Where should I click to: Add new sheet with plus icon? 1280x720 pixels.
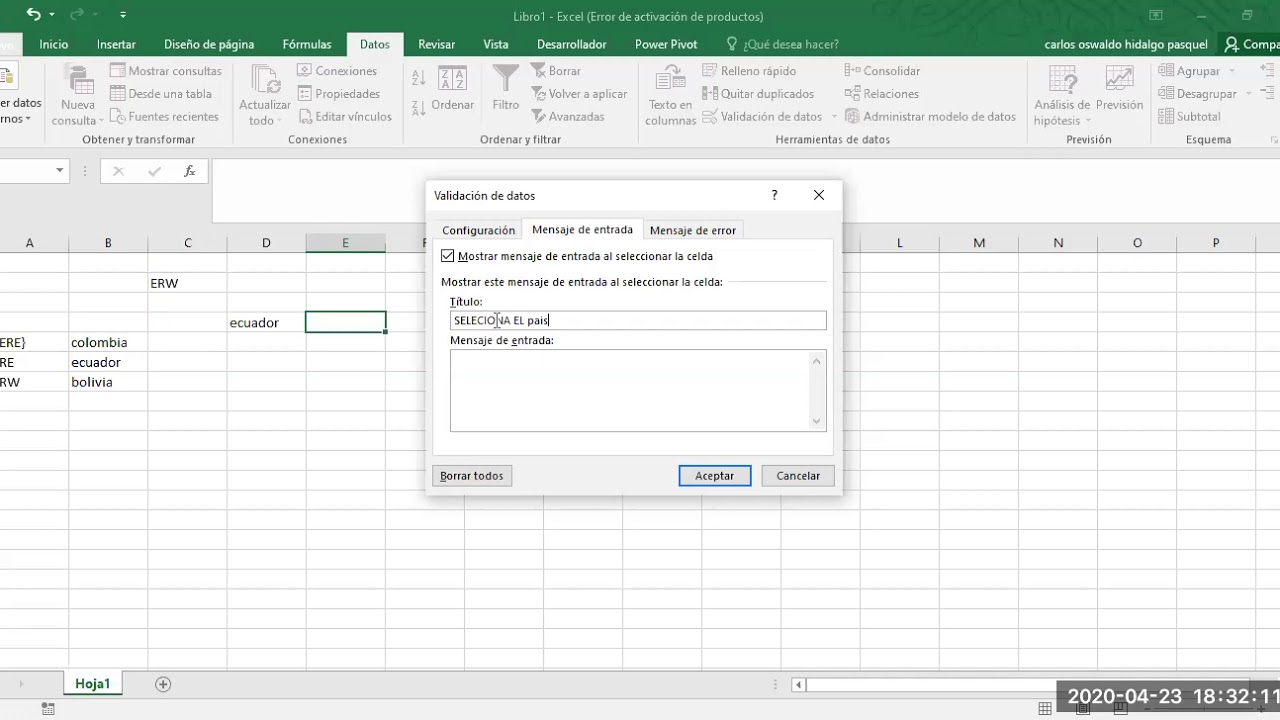163,684
